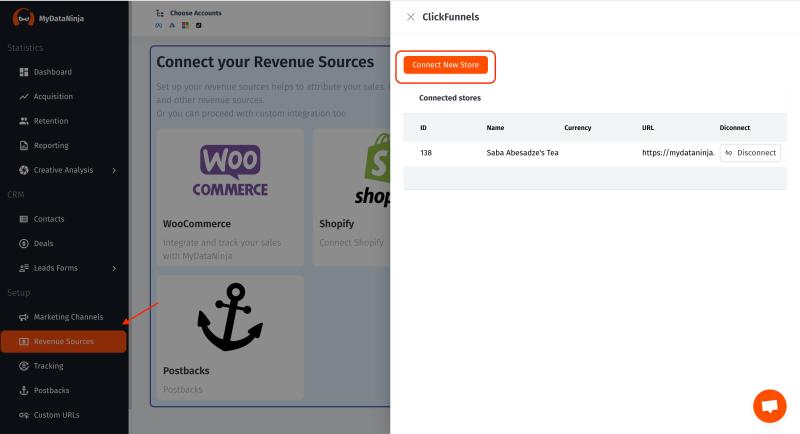Click store name Saba Abesadze's Tea

coord(522,152)
